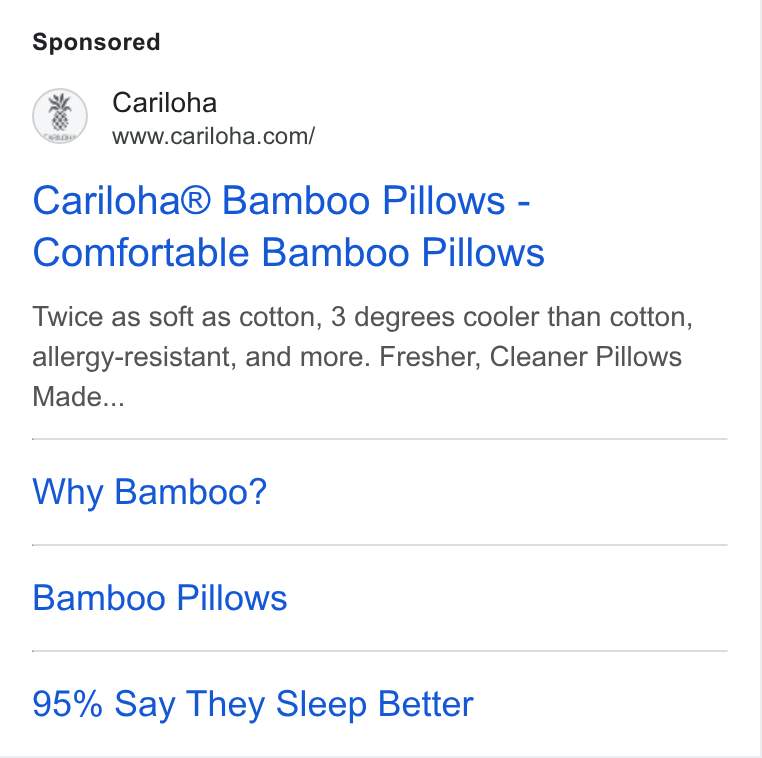This screenshot has width=762, height=758.
Task: Click the word Why in the Why Bamboo? link
Action: pyautogui.click(x=68, y=493)
